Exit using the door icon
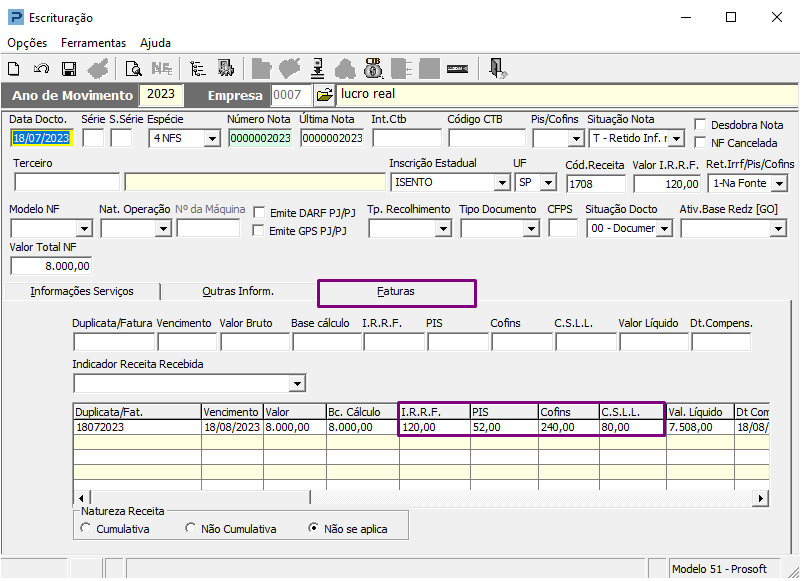Screen dimensions: 802x581 (x=497, y=69)
